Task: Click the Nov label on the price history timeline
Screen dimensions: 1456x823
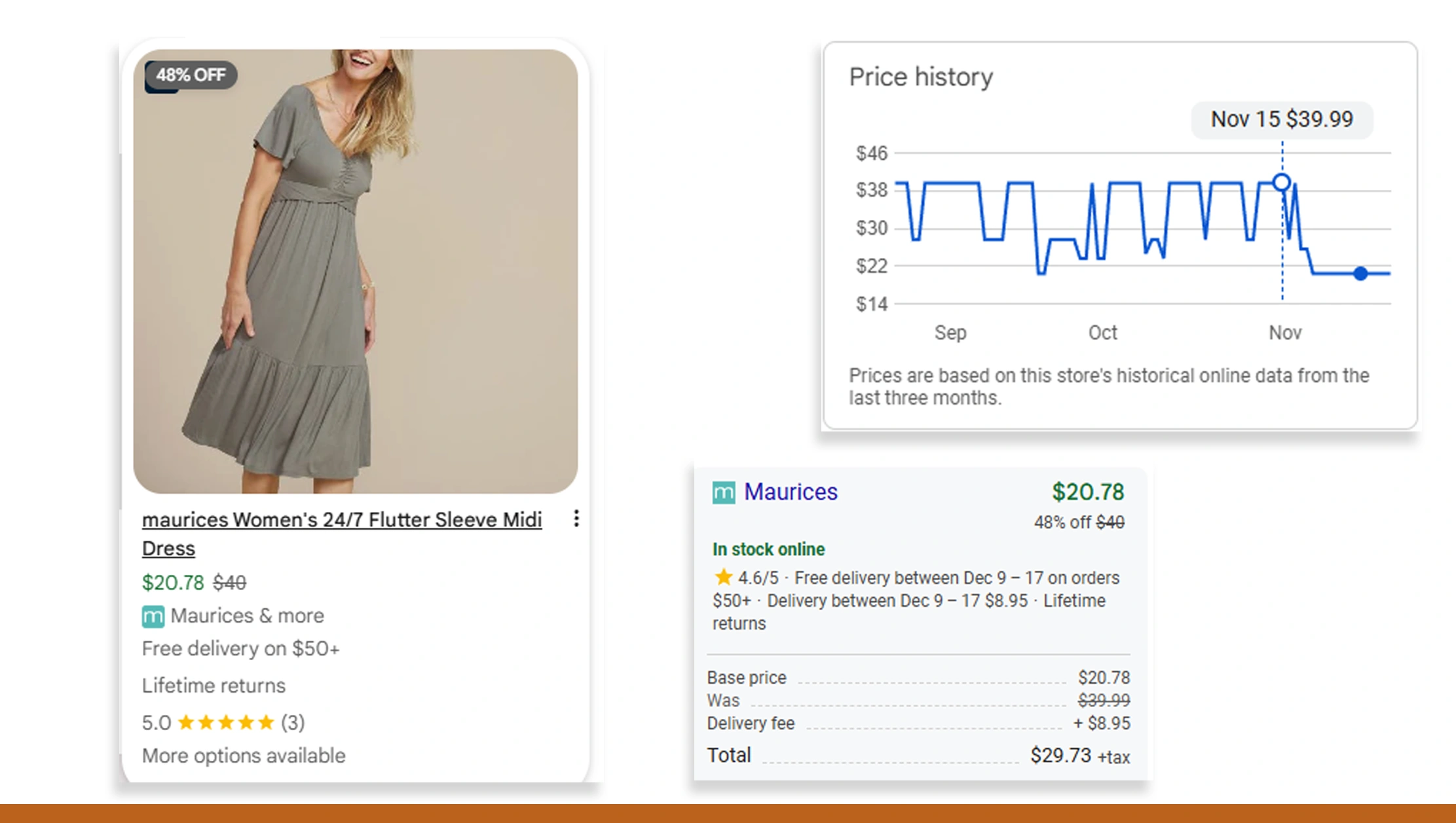Action: pos(1285,333)
